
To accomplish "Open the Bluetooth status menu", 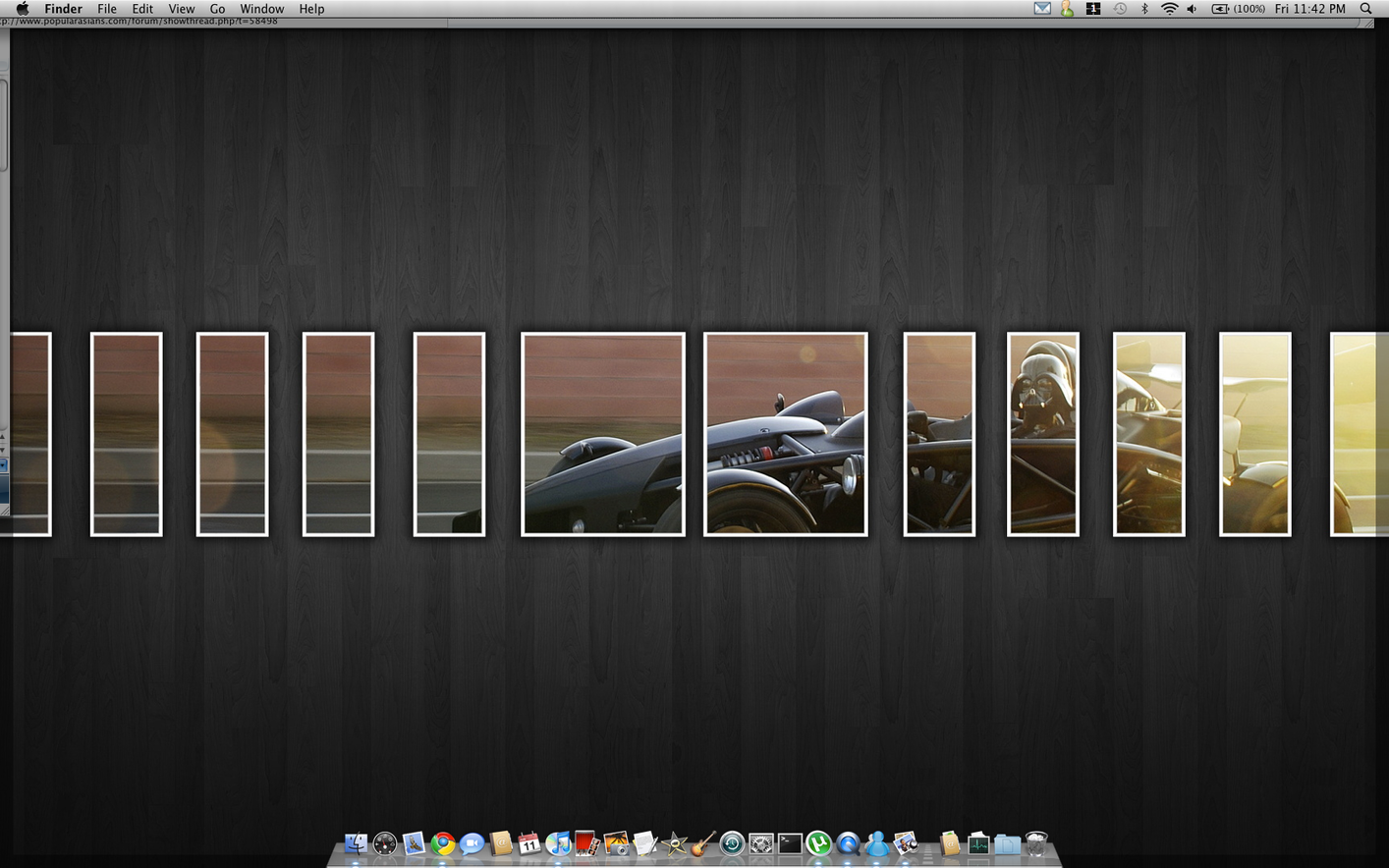I will point(1144,9).
